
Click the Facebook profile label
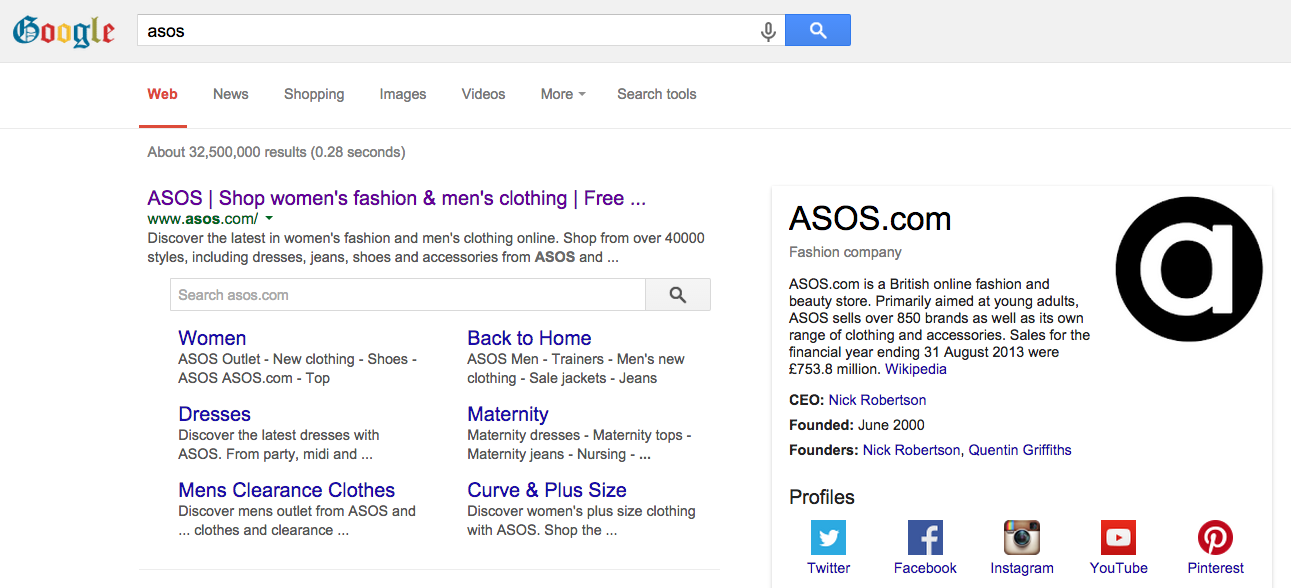(926, 568)
